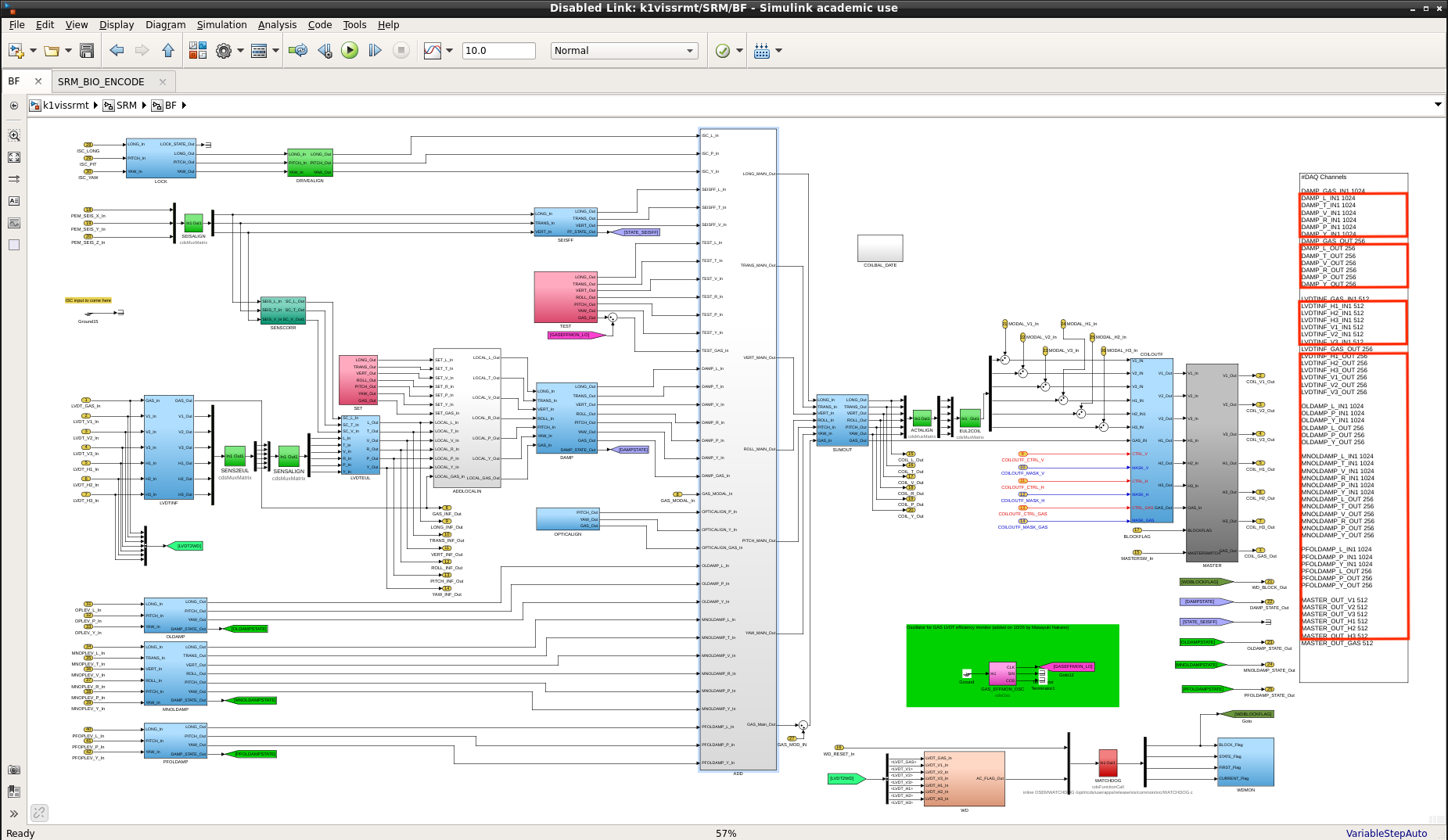Select the COILBAL_DATE block

pyautogui.click(x=880, y=249)
